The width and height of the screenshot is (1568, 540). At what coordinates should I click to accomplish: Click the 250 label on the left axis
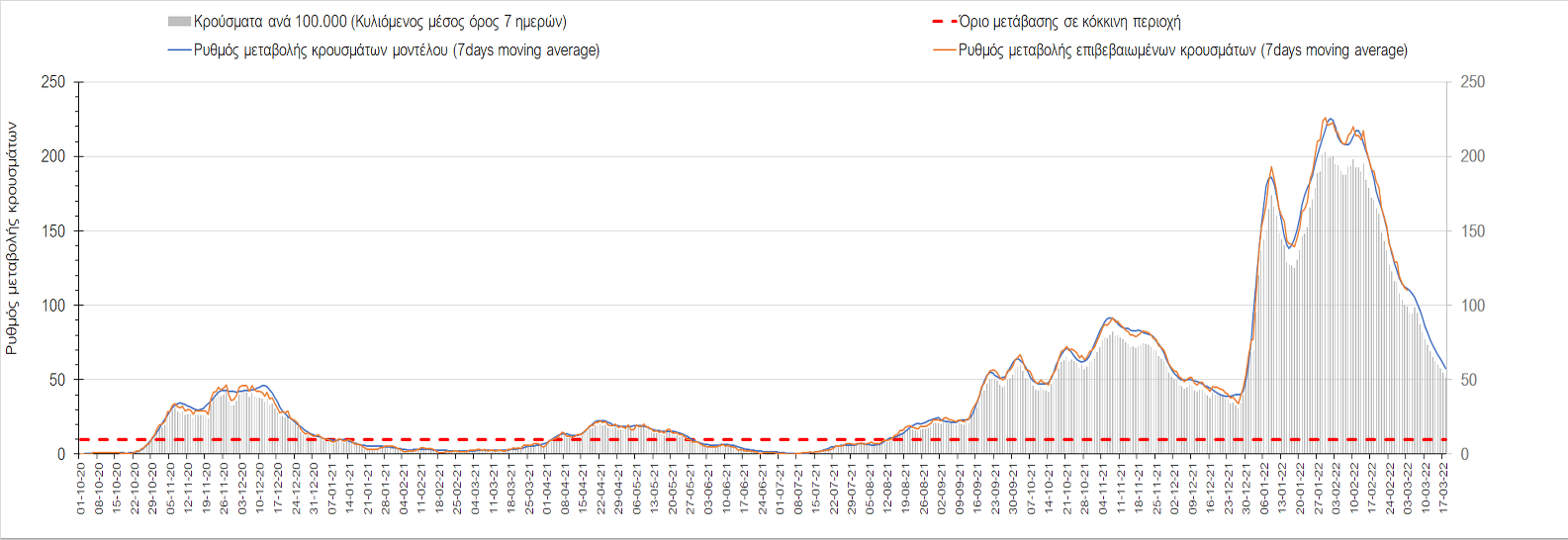tap(52, 82)
